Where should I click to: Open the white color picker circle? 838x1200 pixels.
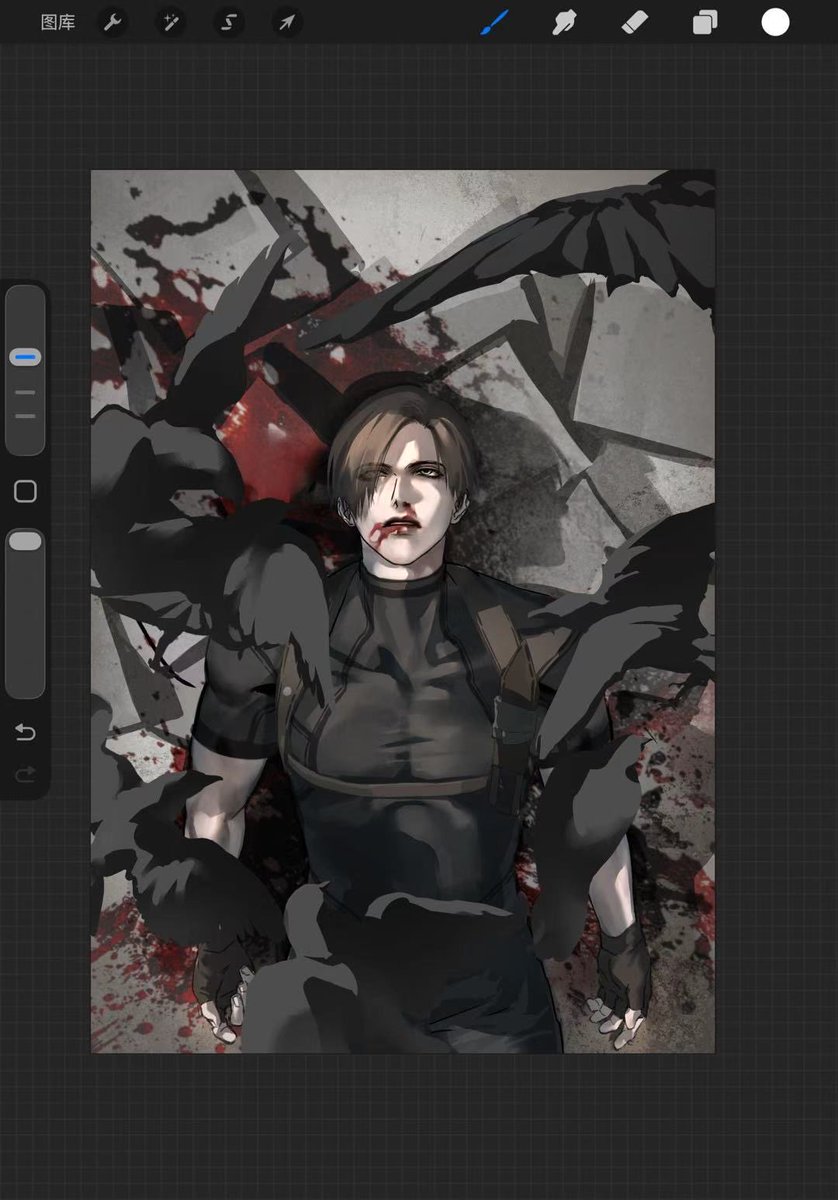click(x=775, y=22)
